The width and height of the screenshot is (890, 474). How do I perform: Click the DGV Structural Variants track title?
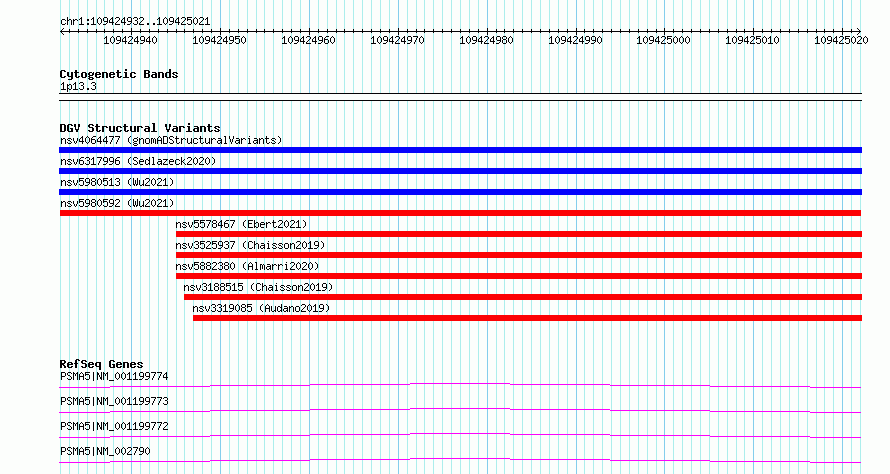coord(140,128)
